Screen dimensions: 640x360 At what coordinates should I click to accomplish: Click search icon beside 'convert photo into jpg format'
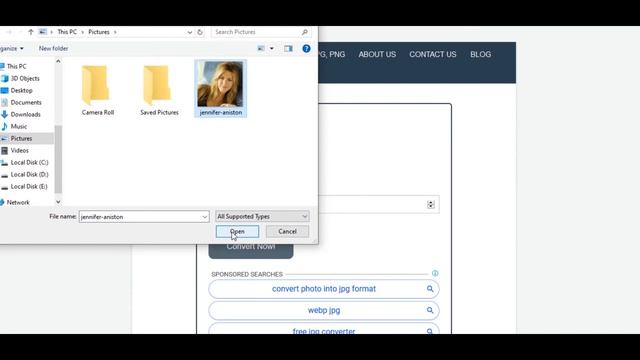pos(430,289)
